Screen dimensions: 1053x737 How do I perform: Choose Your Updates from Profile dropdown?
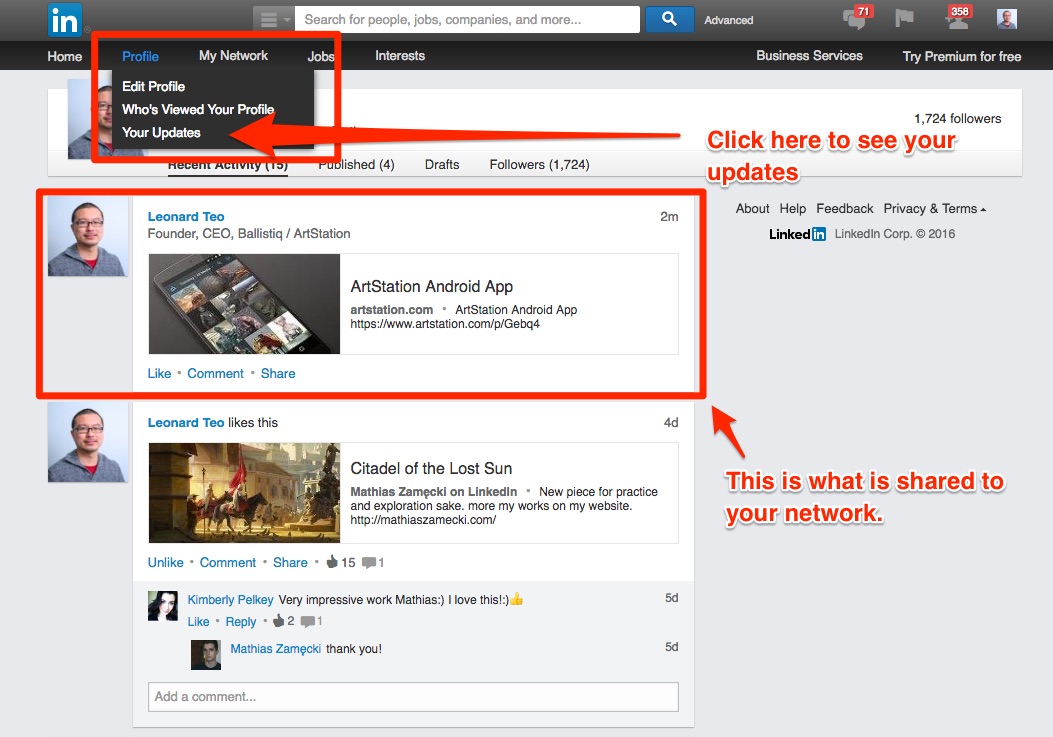[x=161, y=132]
